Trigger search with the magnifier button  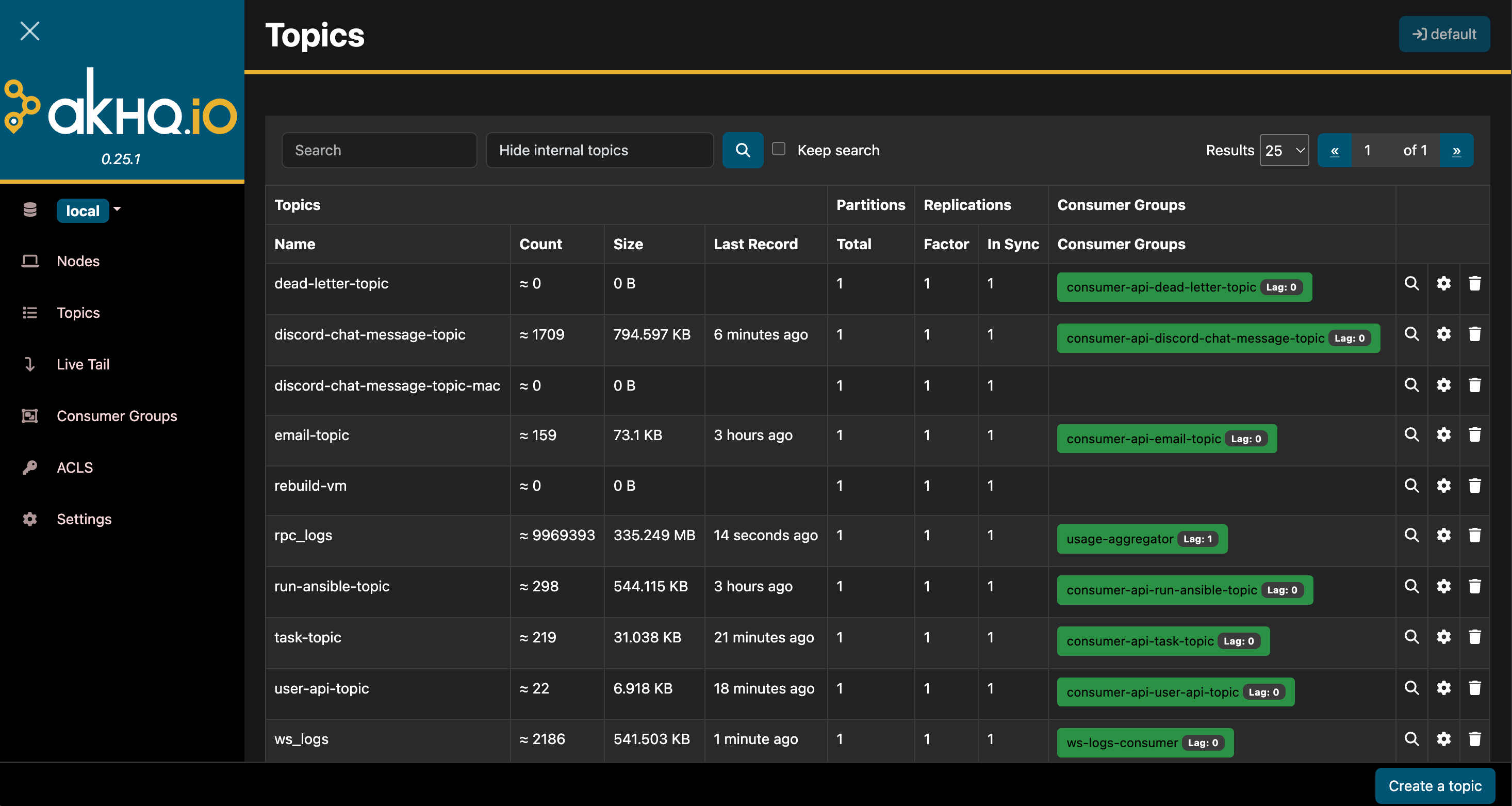click(743, 150)
